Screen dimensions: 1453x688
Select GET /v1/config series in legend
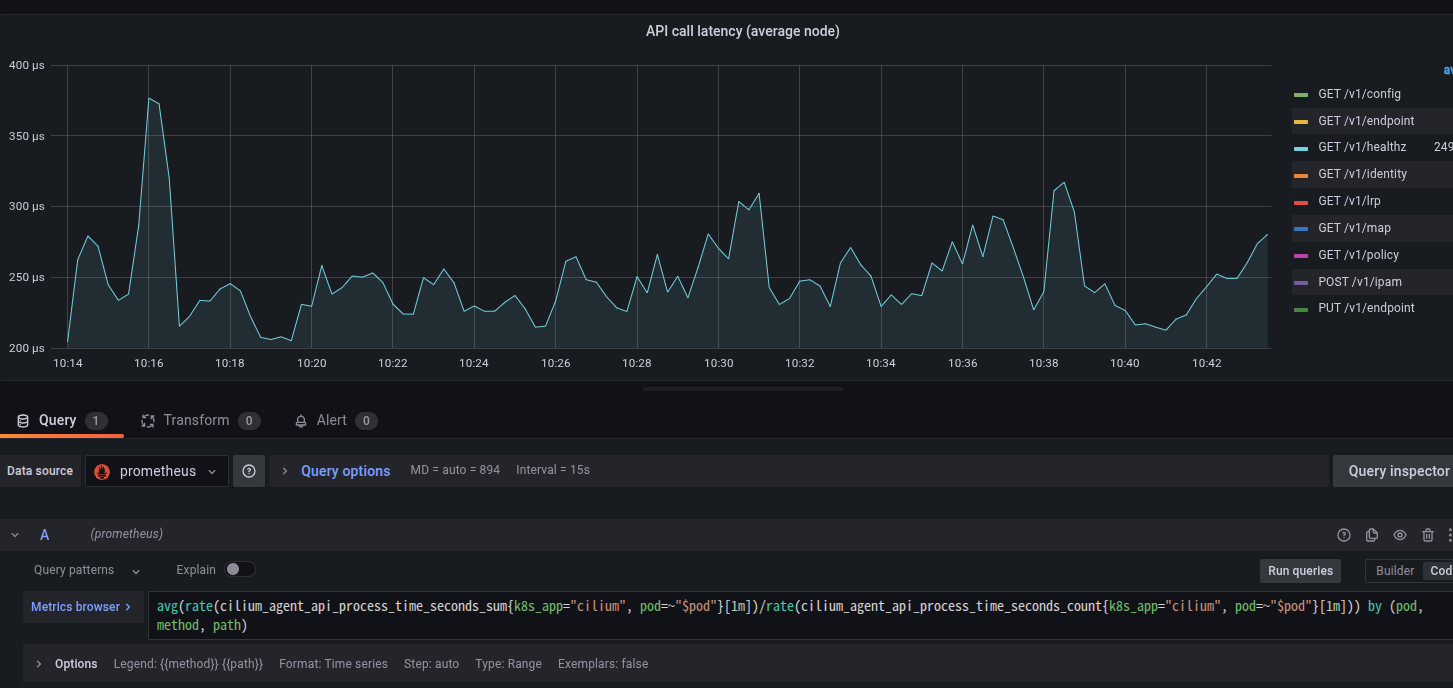pos(1359,94)
